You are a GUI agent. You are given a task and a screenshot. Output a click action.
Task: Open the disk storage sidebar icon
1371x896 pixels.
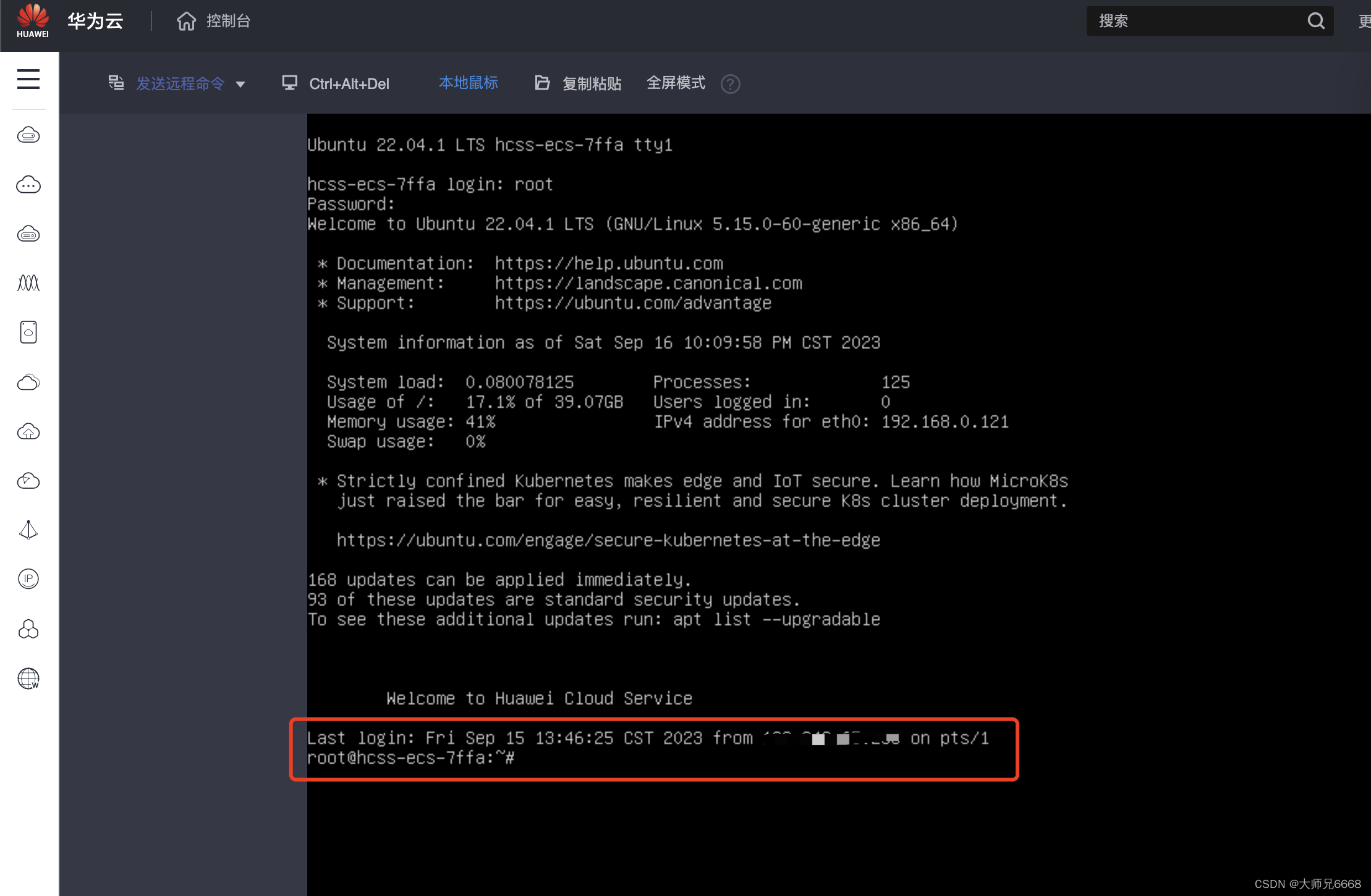tap(28, 332)
